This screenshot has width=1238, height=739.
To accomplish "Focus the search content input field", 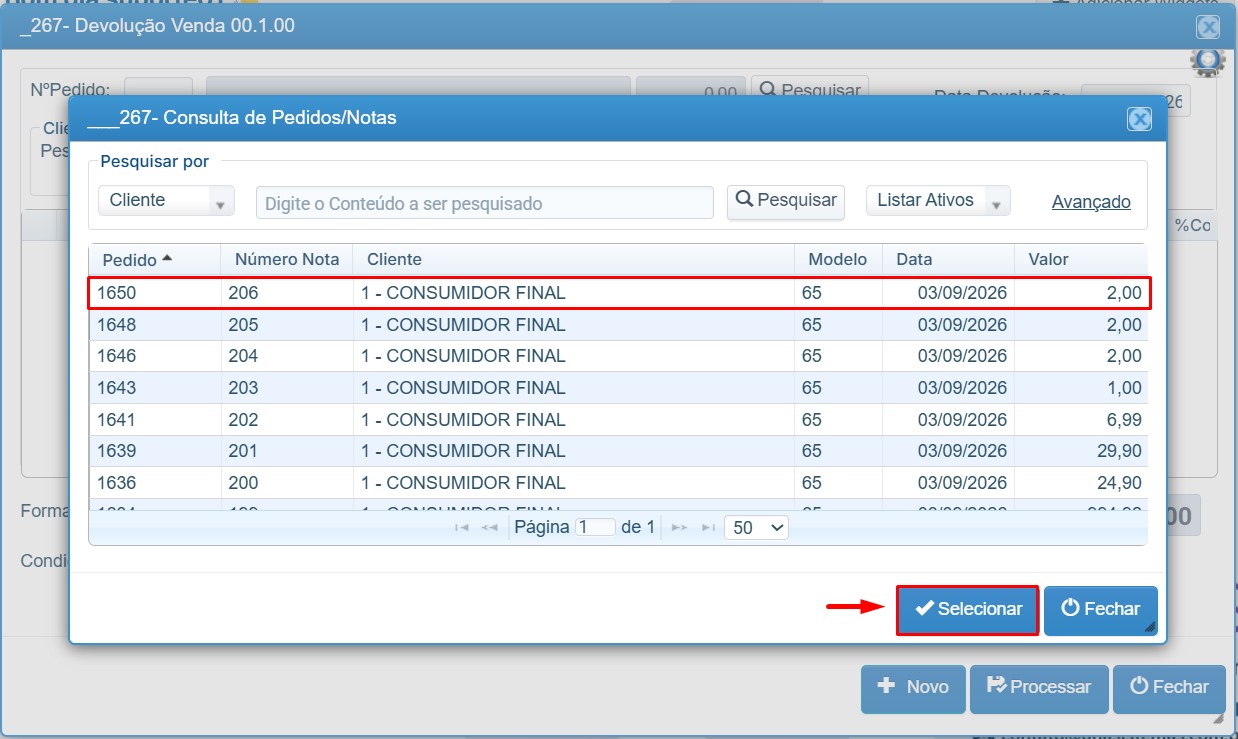I will tap(485, 203).
